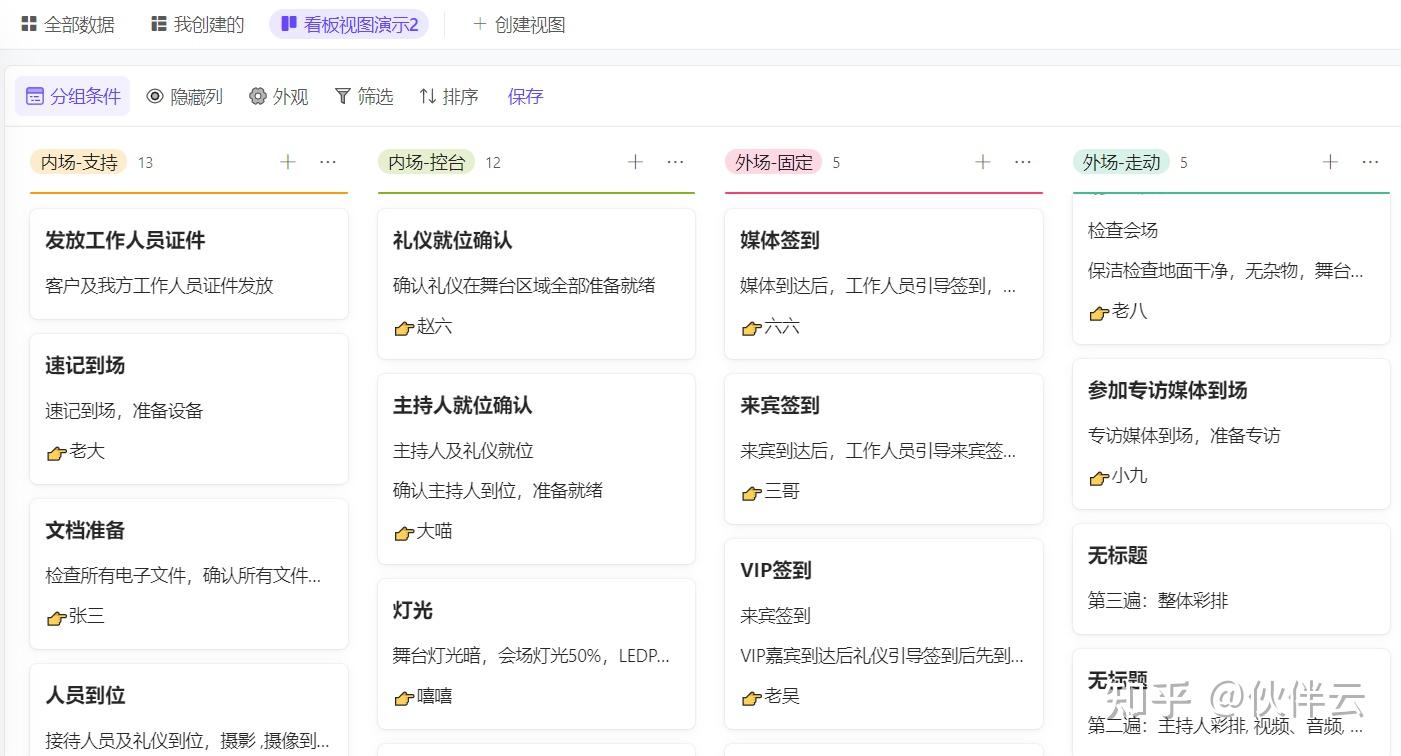Click text 确认主持人到位，准备就绪
1401x756 pixels.
pyautogui.click(x=498, y=490)
